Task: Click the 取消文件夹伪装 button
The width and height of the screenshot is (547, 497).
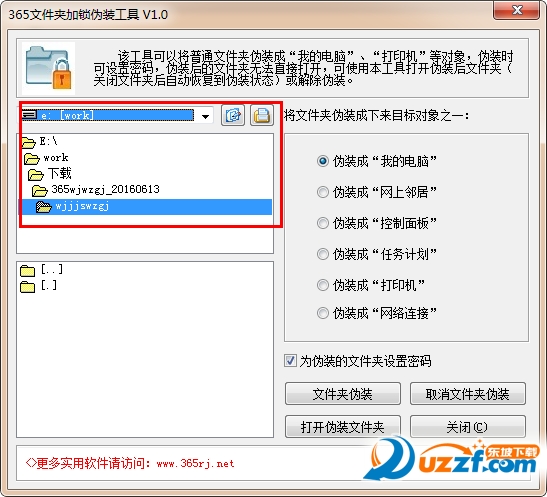Action: click(x=467, y=394)
